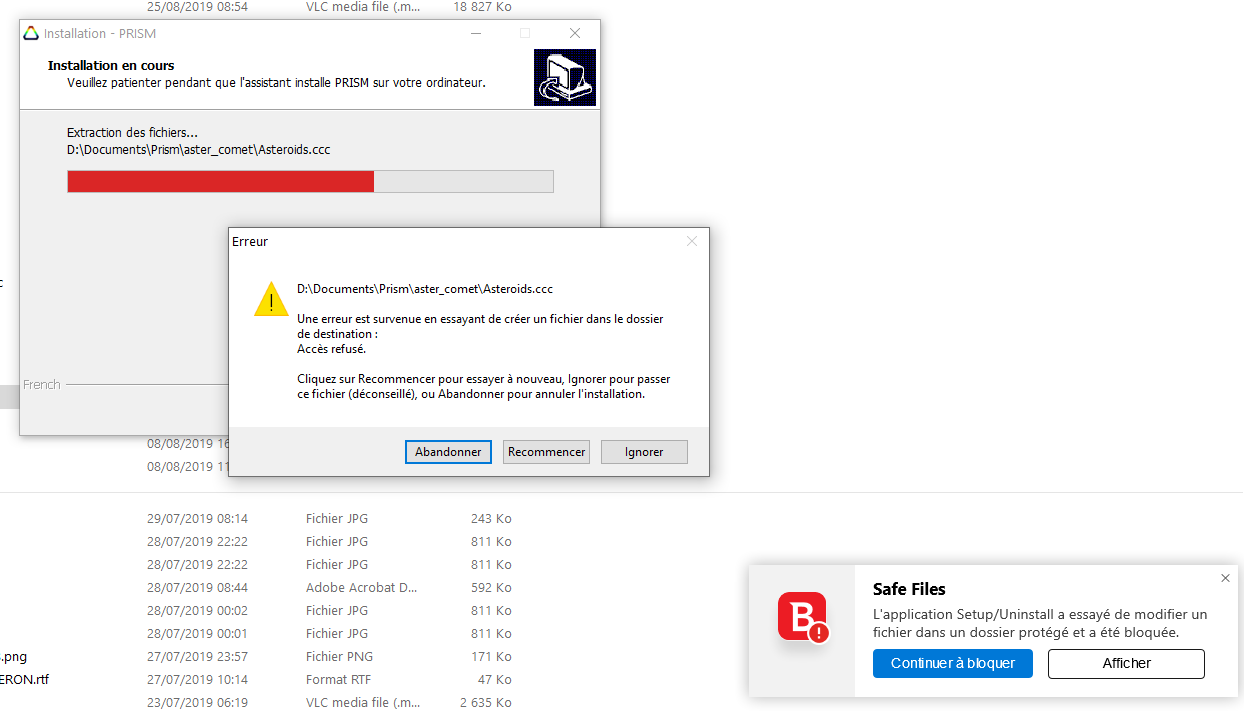Choose Ignorer to skip this file
Image resolution: width=1244 pixels, height=711 pixels.
pos(644,452)
